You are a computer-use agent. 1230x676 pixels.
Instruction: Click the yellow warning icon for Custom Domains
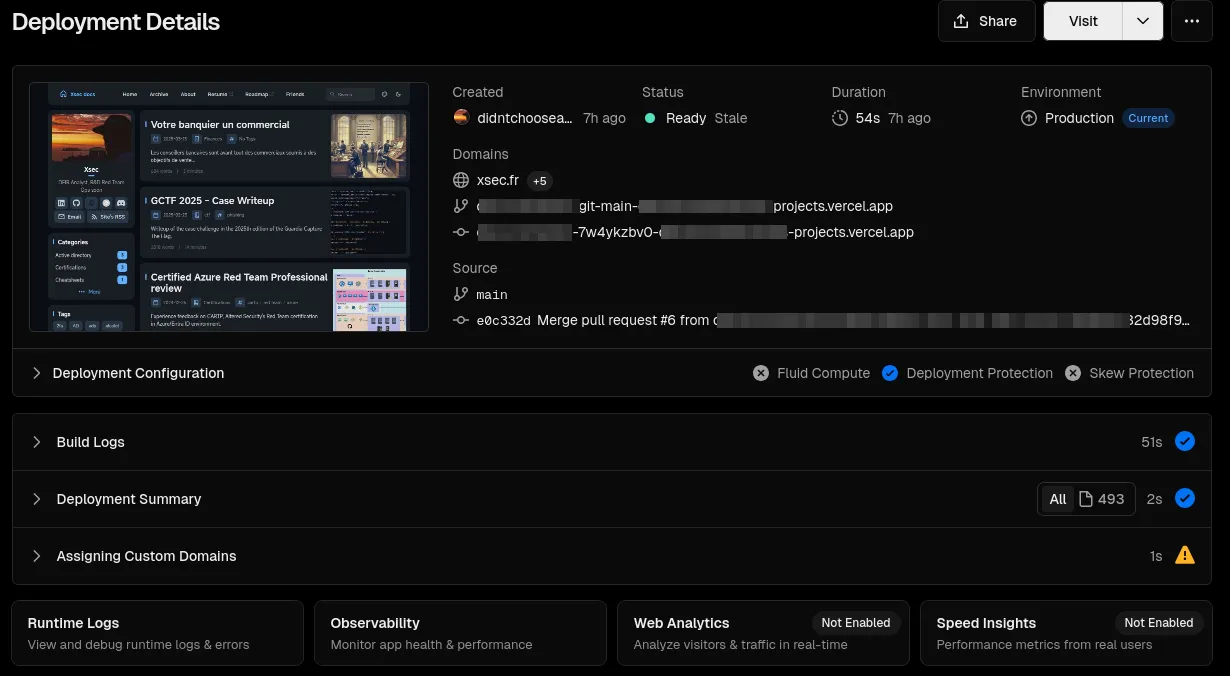click(1185, 555)
